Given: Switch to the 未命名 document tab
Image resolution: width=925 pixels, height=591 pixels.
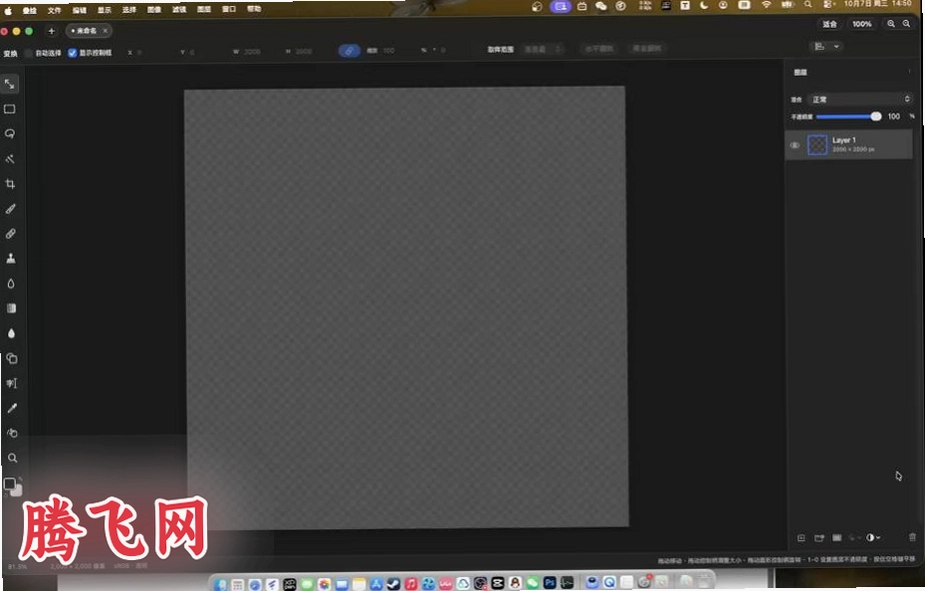Looking at the screenshot, I should [87, 31].
